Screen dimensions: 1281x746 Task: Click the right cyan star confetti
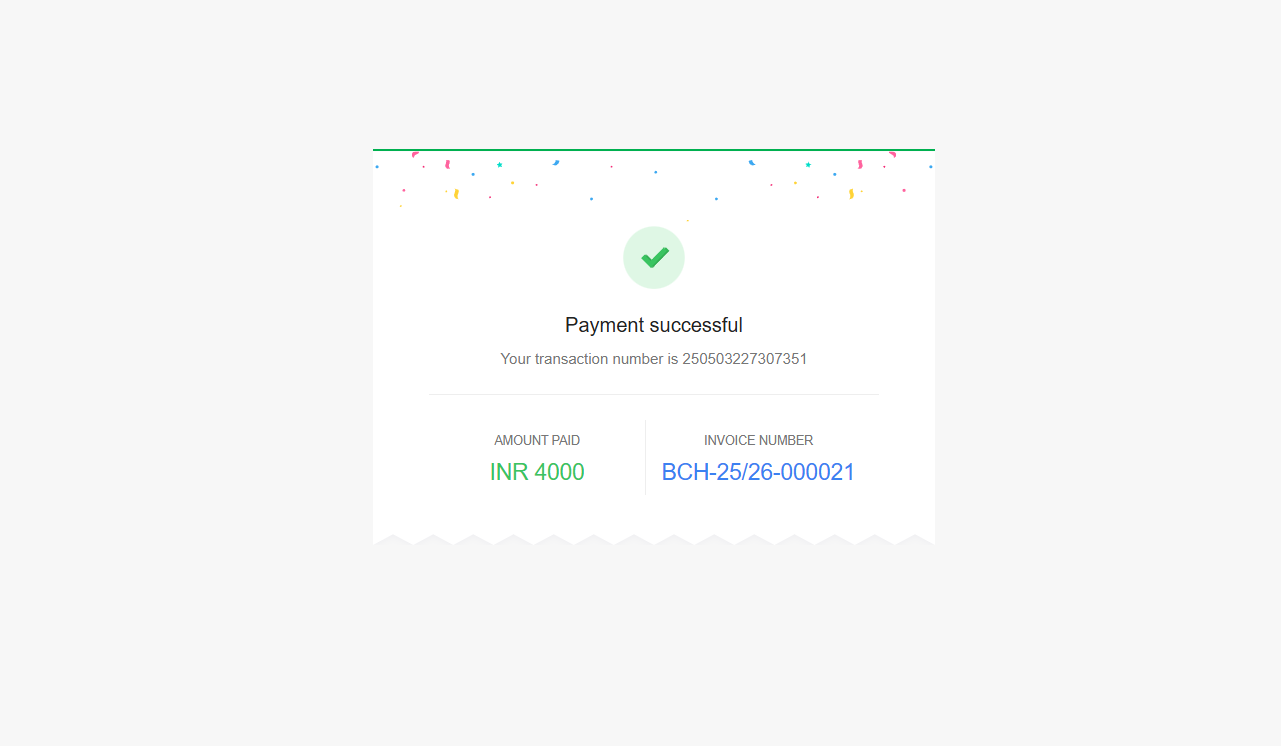tap(808, 164)
